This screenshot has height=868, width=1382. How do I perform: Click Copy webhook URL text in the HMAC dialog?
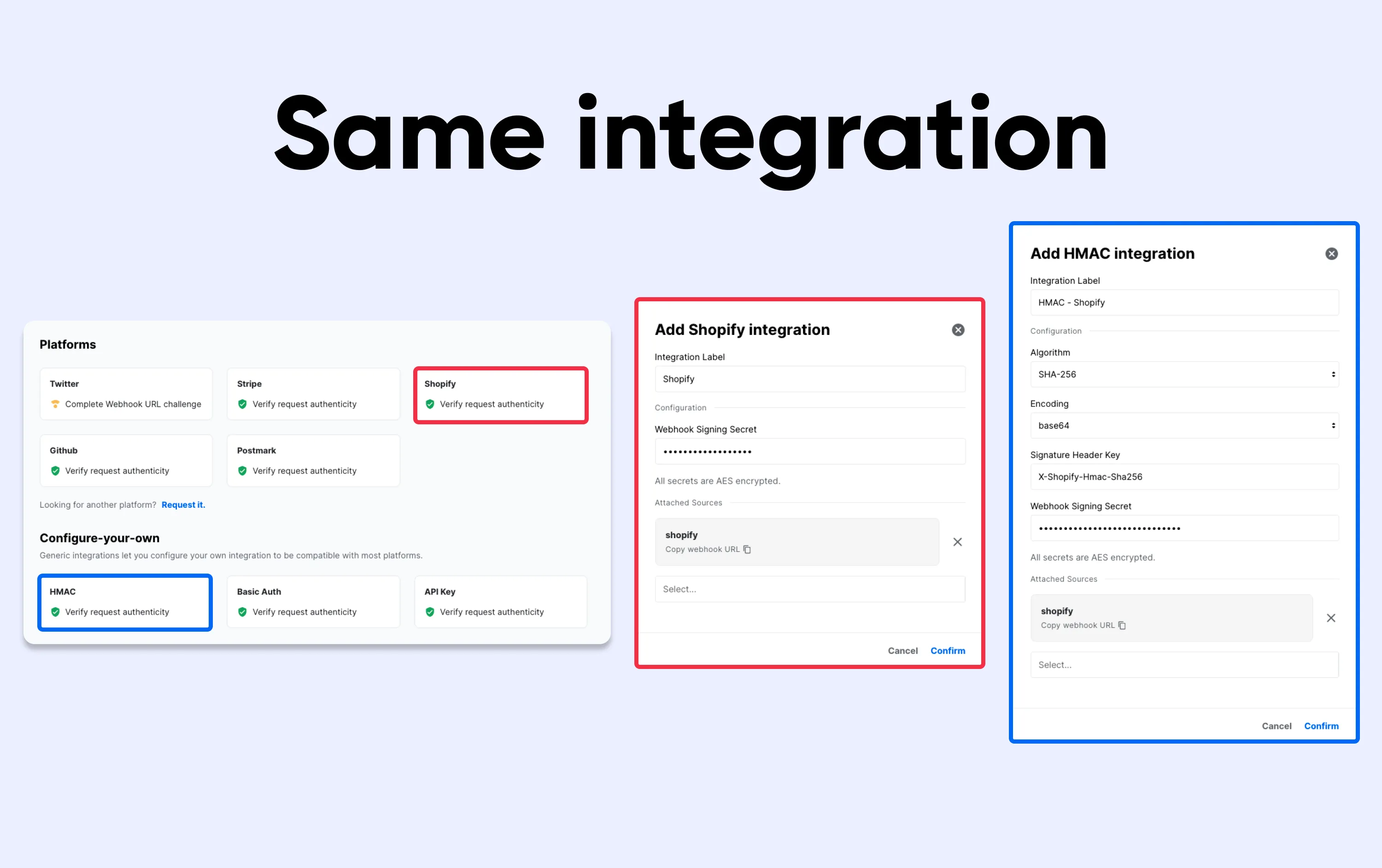point(1078,625)
